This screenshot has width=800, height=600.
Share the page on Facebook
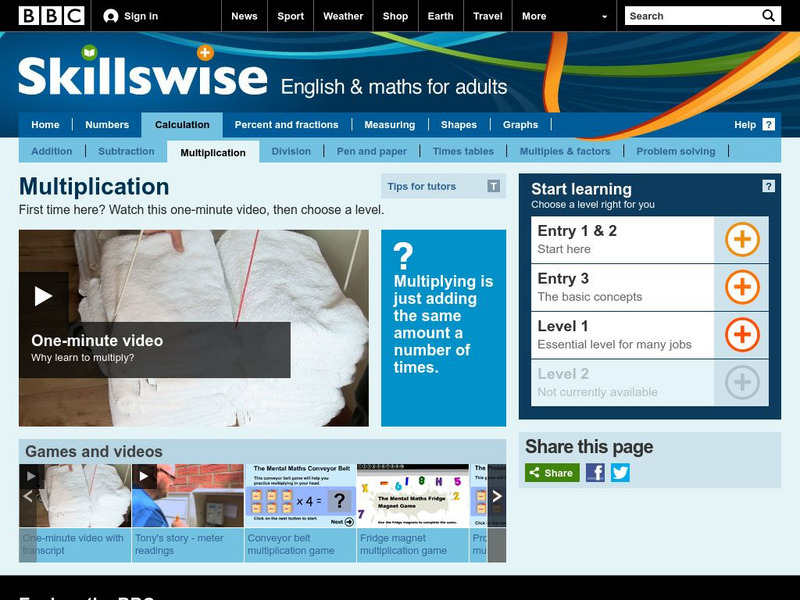[x=595, y=472]
